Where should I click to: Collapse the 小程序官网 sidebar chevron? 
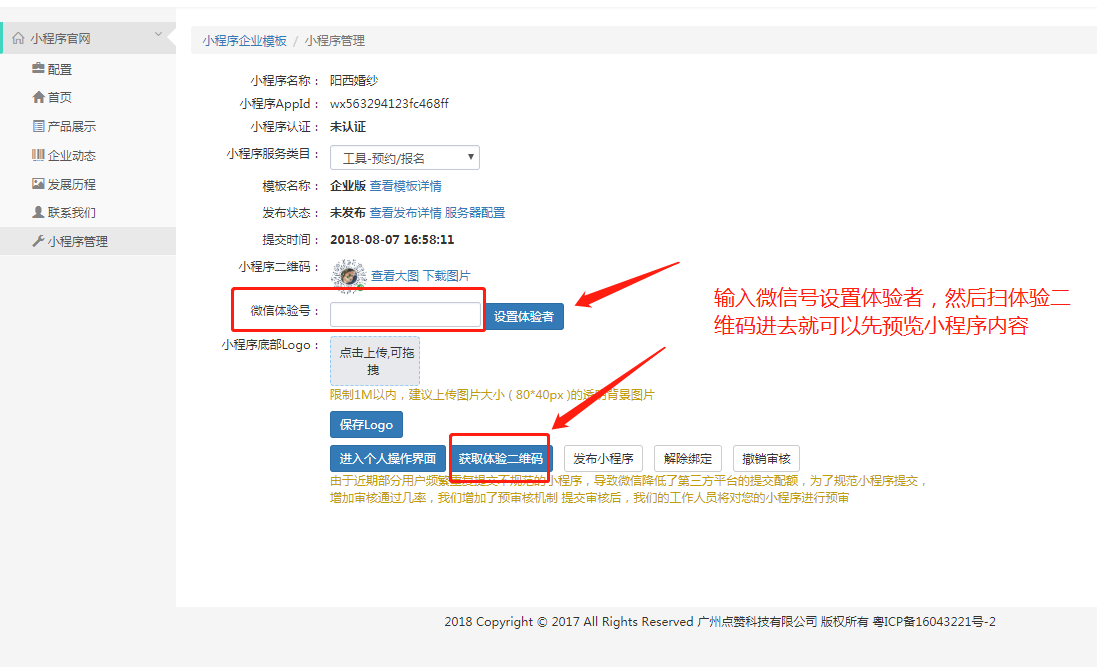(x=158, y=36)
